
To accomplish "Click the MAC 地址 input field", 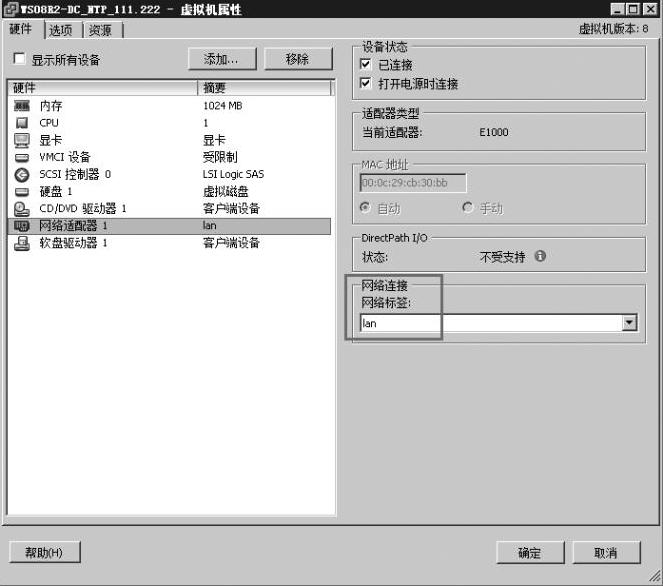I will point(413,183).
